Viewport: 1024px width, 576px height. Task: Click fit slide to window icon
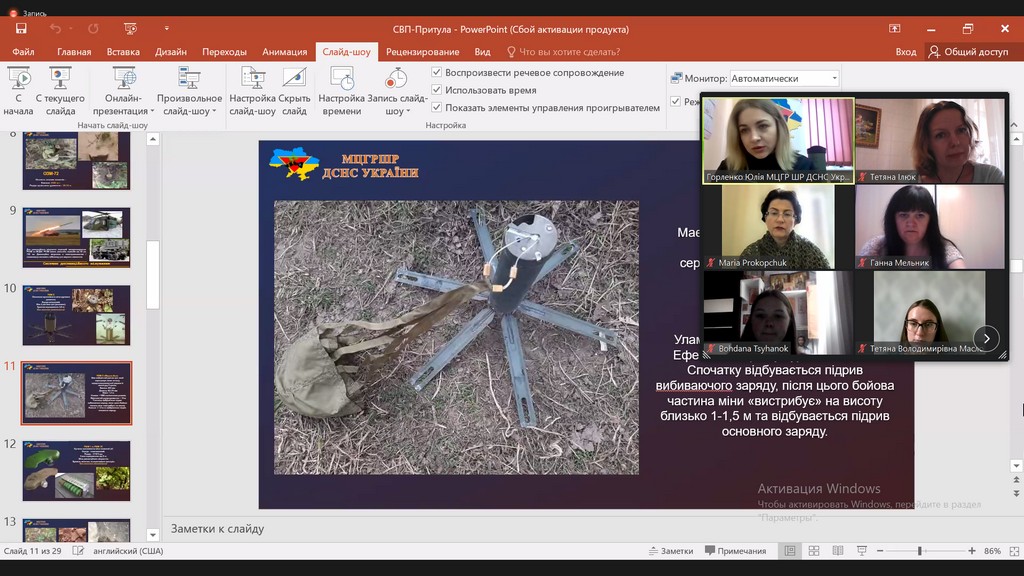1012,551
